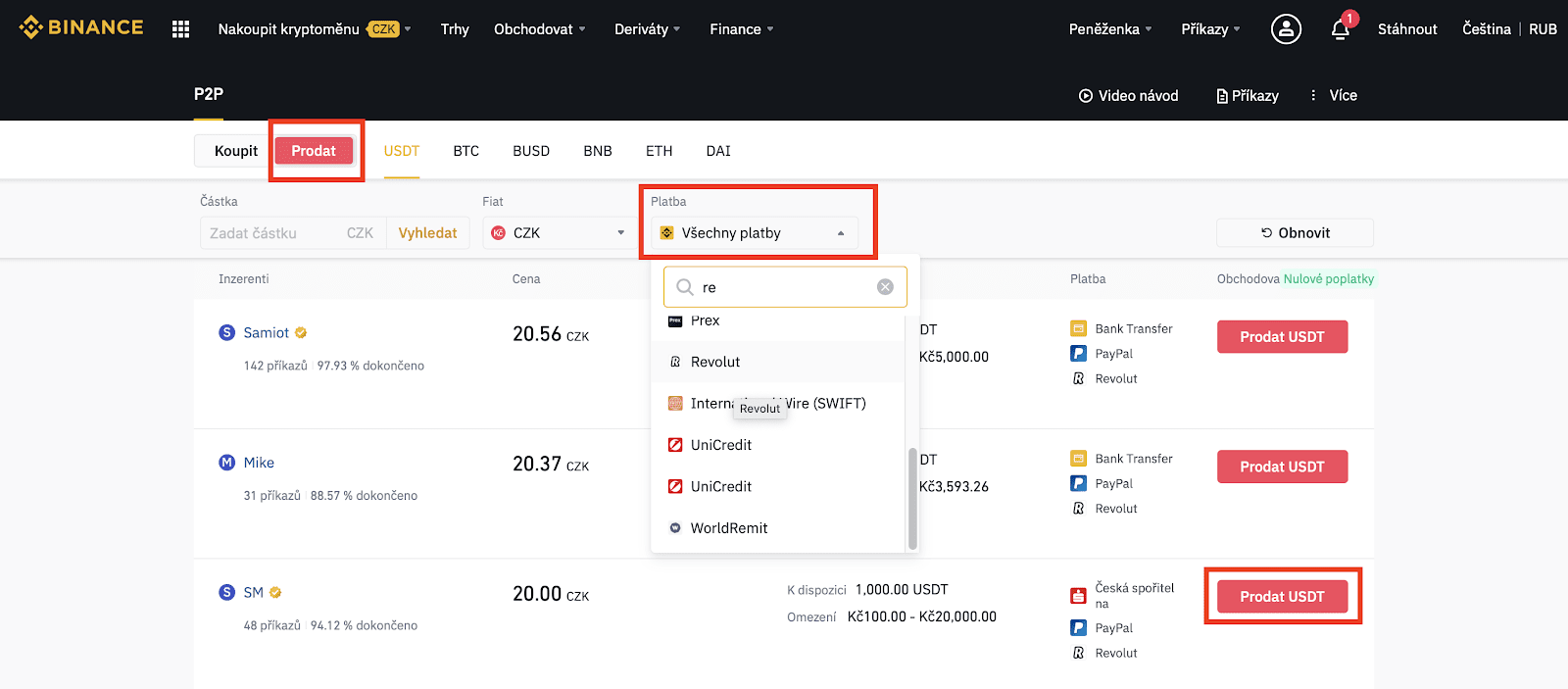Image resolution: width=1568 pixels, height=689 pixels.
Task: Click the Video návod link
Action: 1129,96
